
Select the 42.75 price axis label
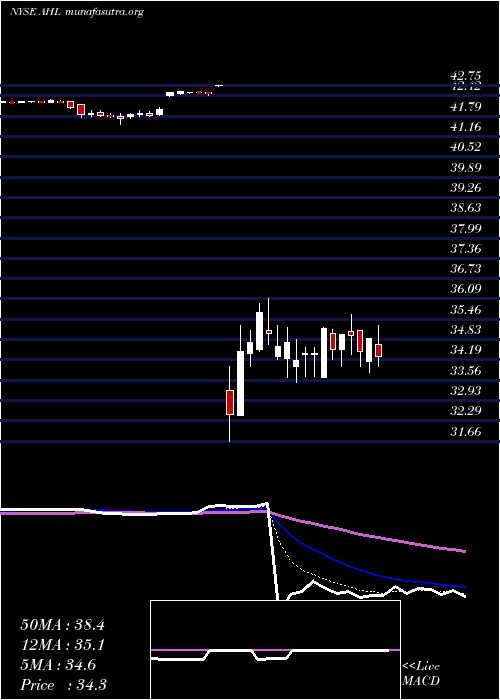(x=466, y=76)
